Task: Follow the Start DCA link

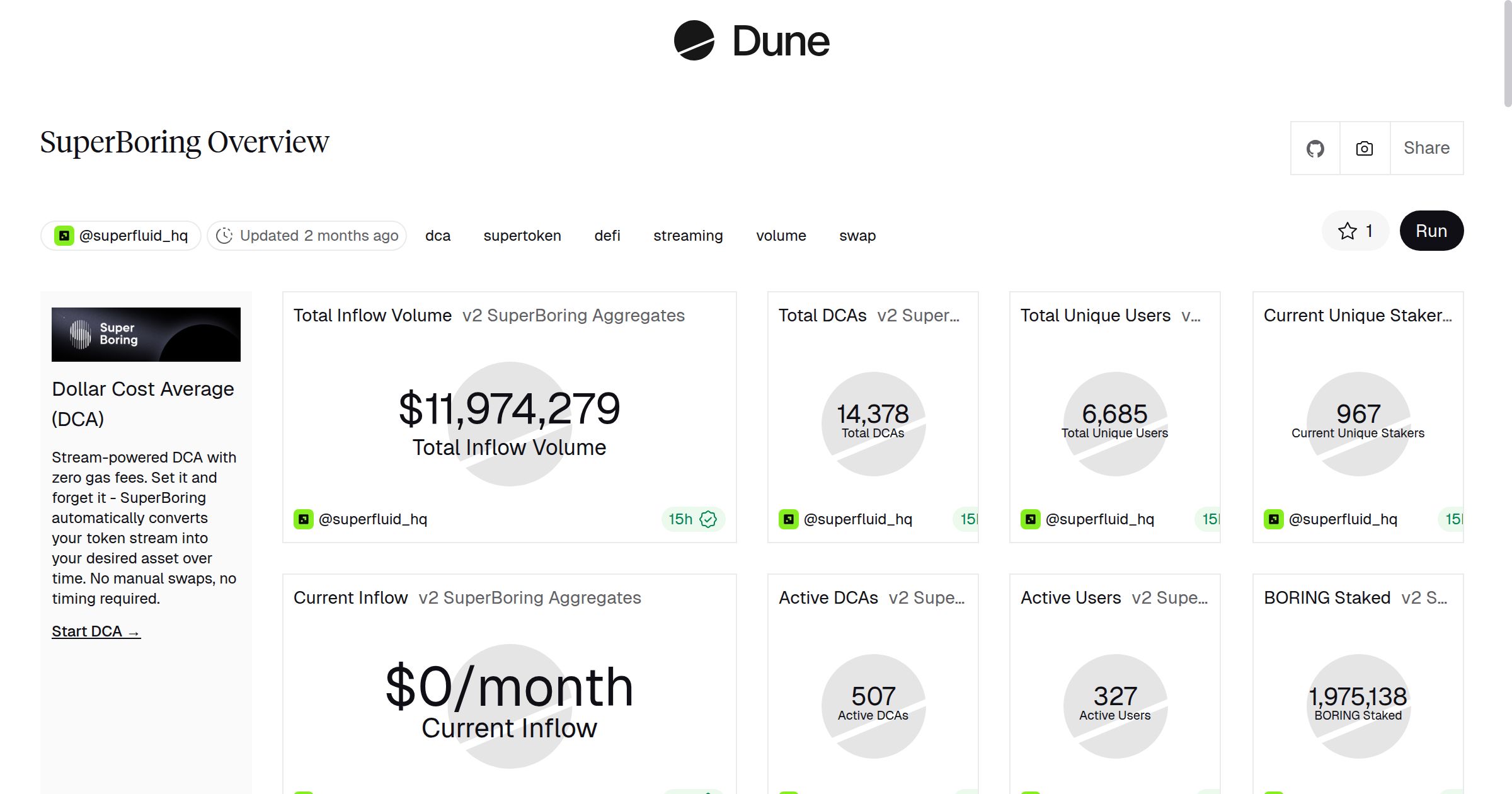Action: (x=96, y=631)
